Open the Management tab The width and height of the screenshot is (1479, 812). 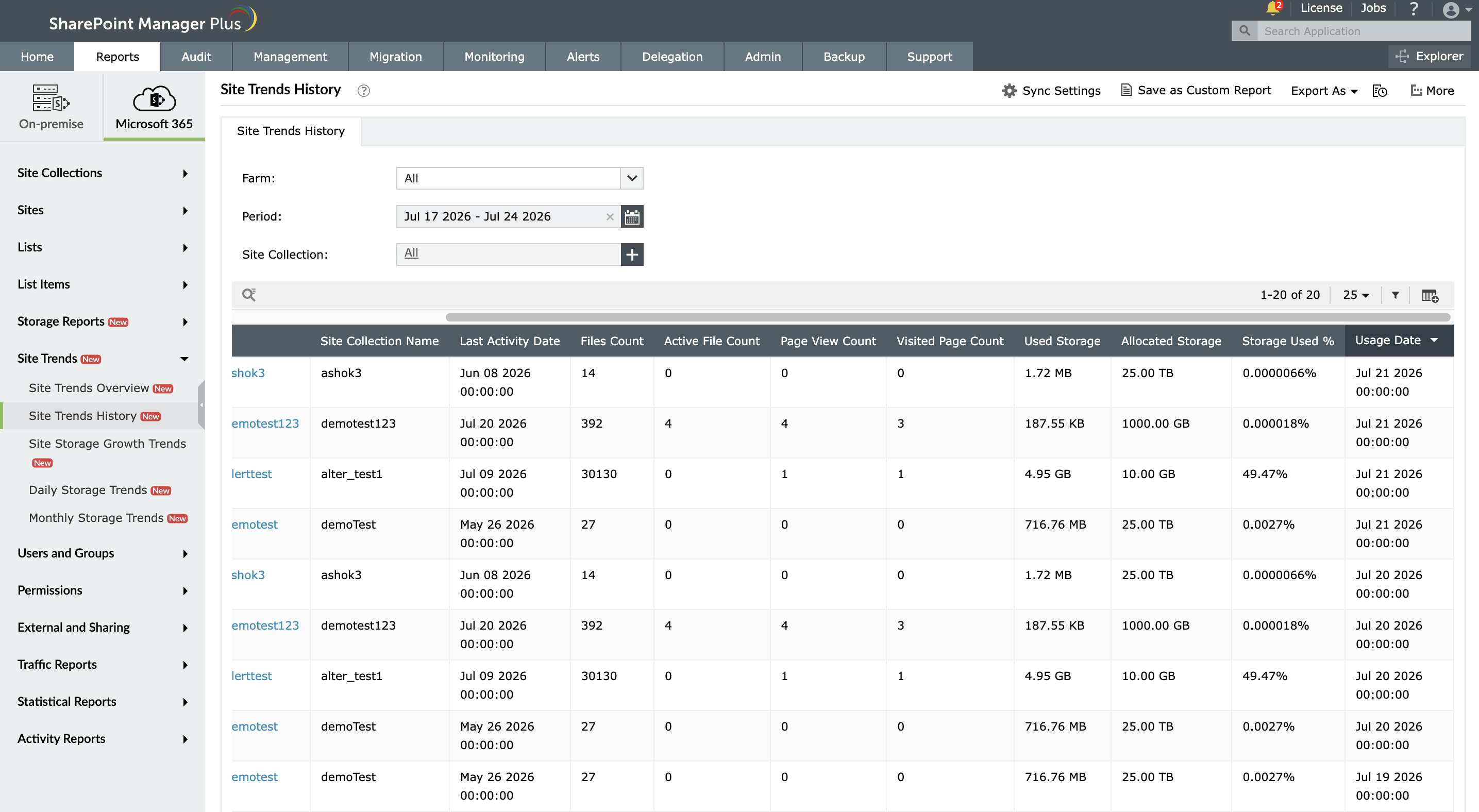point(290,56)
